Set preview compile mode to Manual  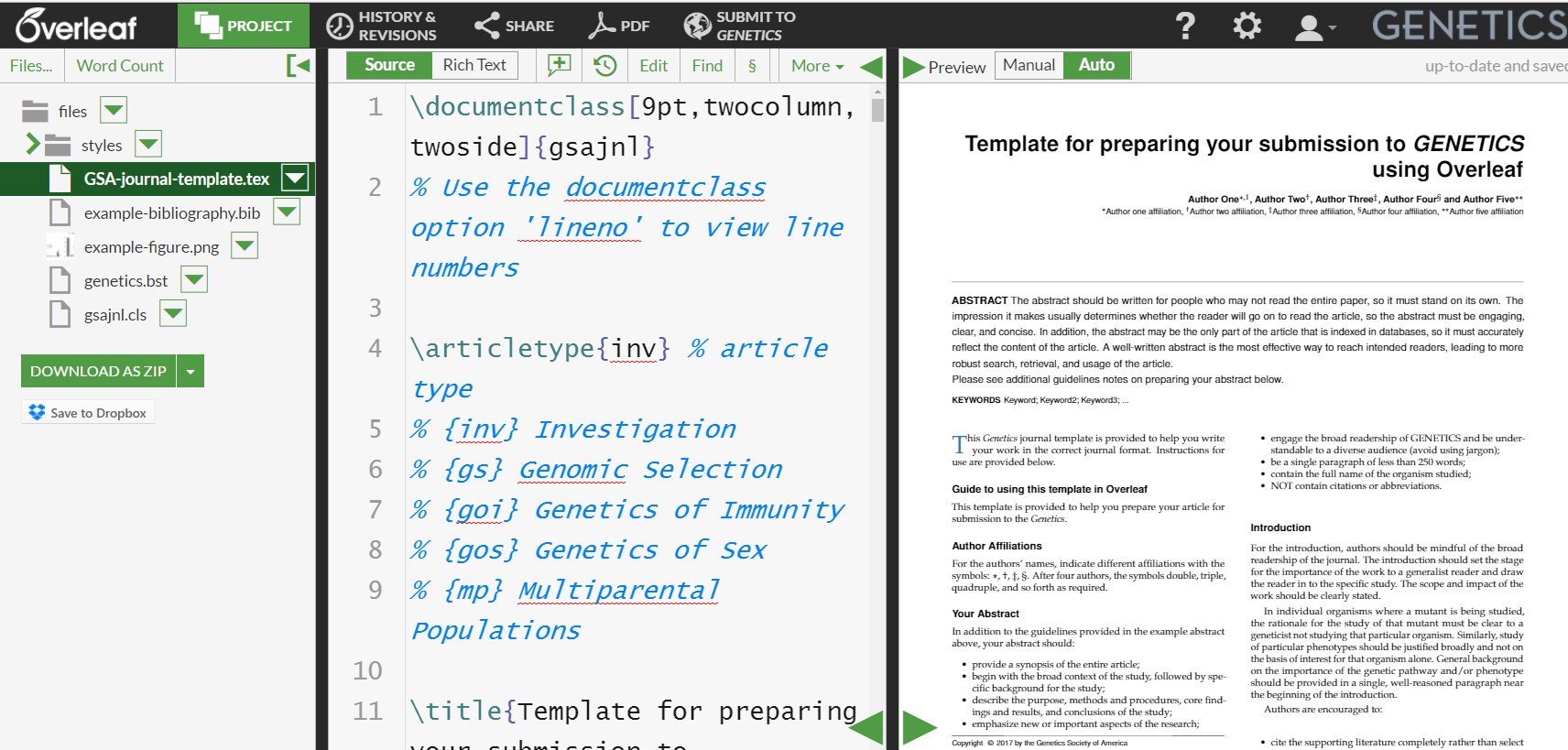tap(1029, 65)
